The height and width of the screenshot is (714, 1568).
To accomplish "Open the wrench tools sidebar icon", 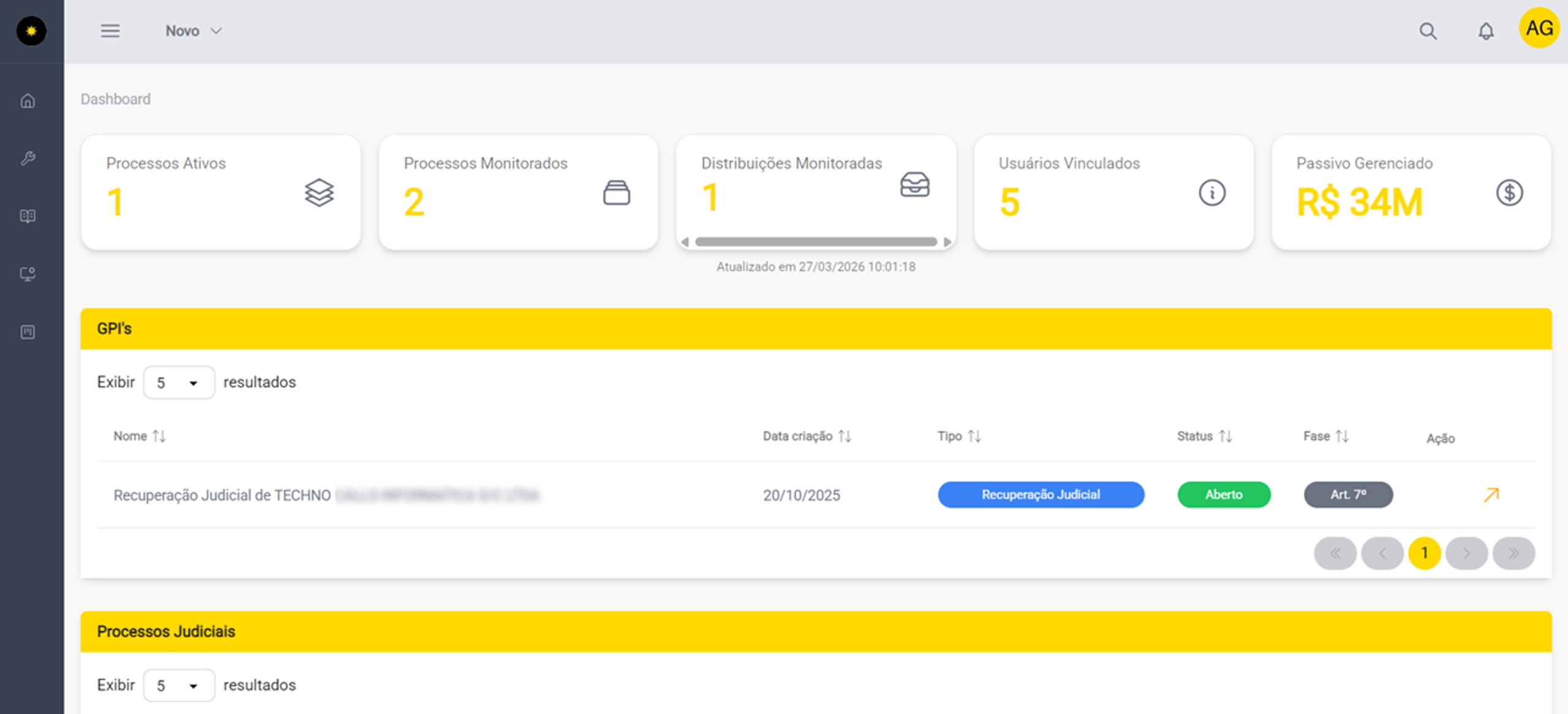I will click(28, 159).
